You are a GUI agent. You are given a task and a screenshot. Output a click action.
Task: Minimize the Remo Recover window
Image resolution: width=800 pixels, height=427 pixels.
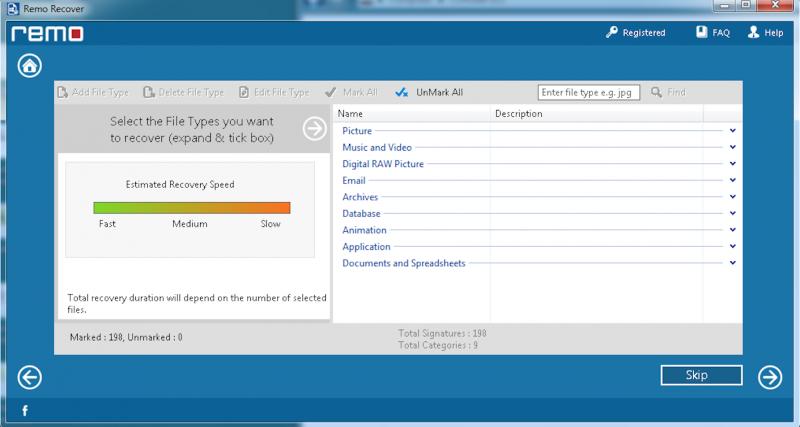tap(725, 5)
